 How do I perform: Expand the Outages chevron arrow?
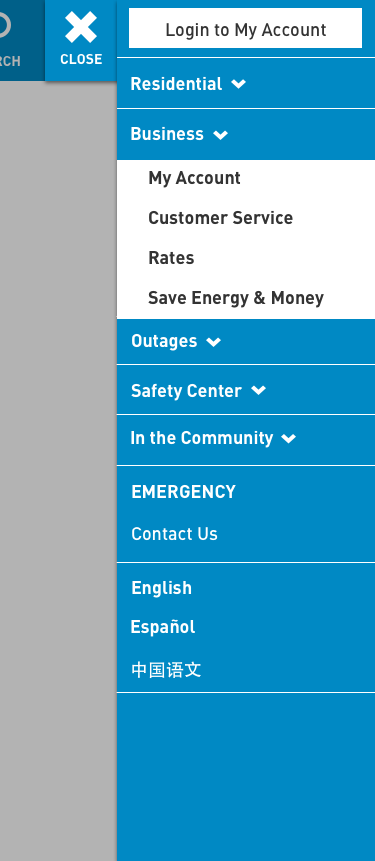pyautogui.click(x=214, y=342)
